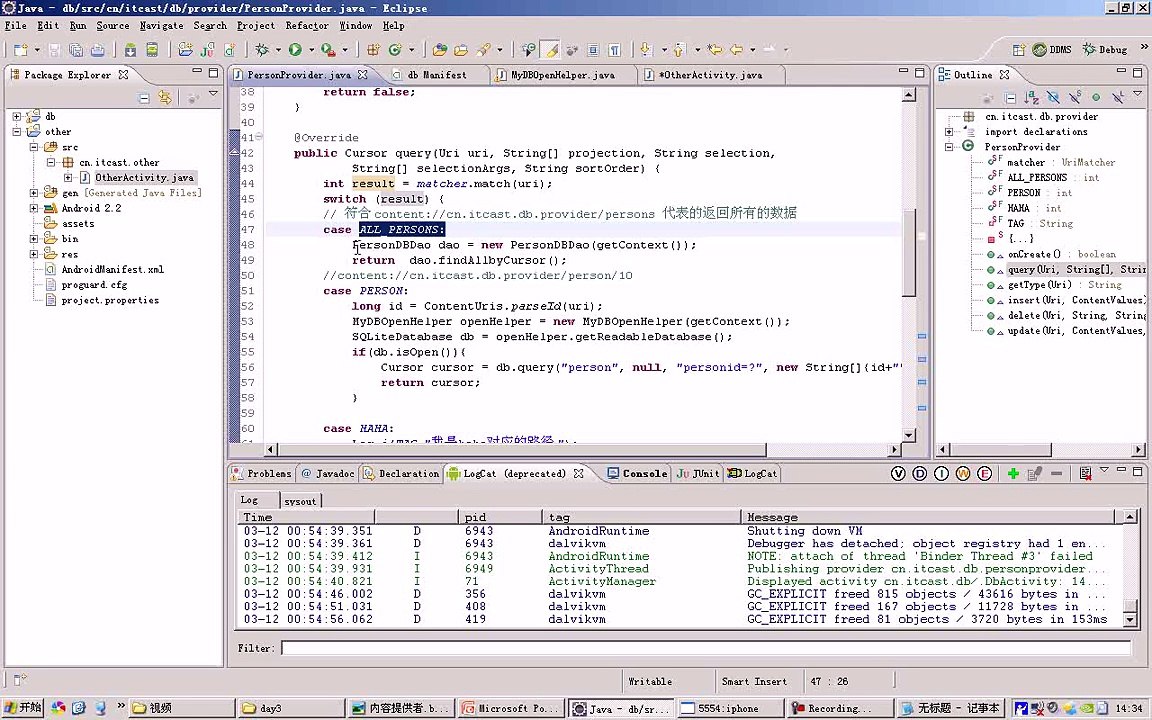The height and width of the screenshot is (720, 1152).
Task: Select AndroidManifest.xml in Package Explorer
Action: [112, 269]
